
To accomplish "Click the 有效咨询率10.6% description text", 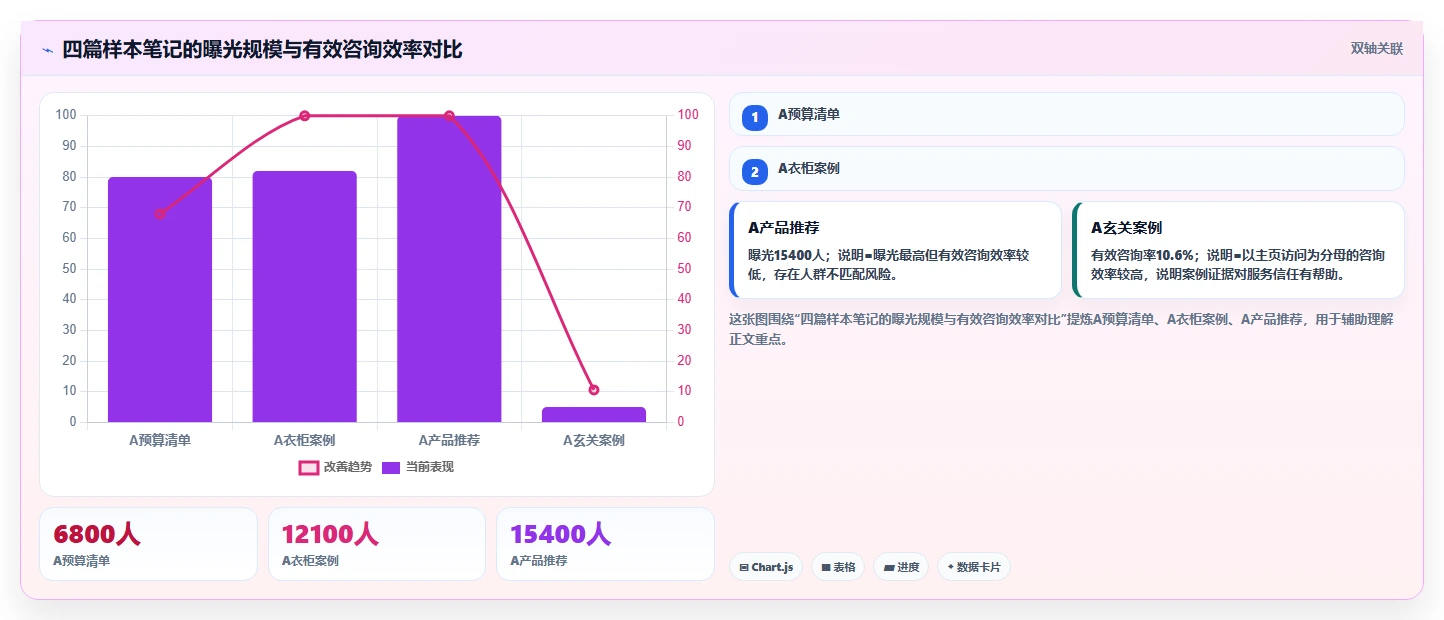I will coord(1238,264).
